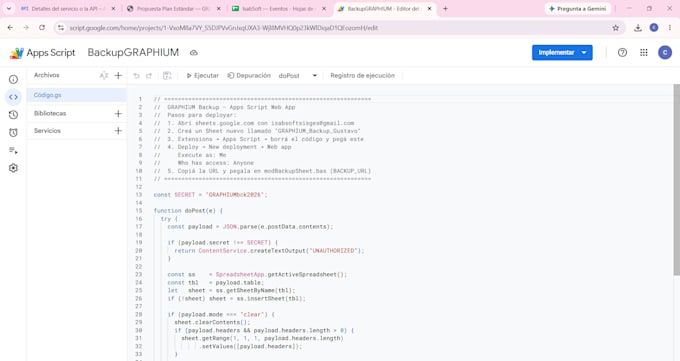680x361 pixels.
Task: Open the project history icon in sidebar
Action: pos(13,115)
